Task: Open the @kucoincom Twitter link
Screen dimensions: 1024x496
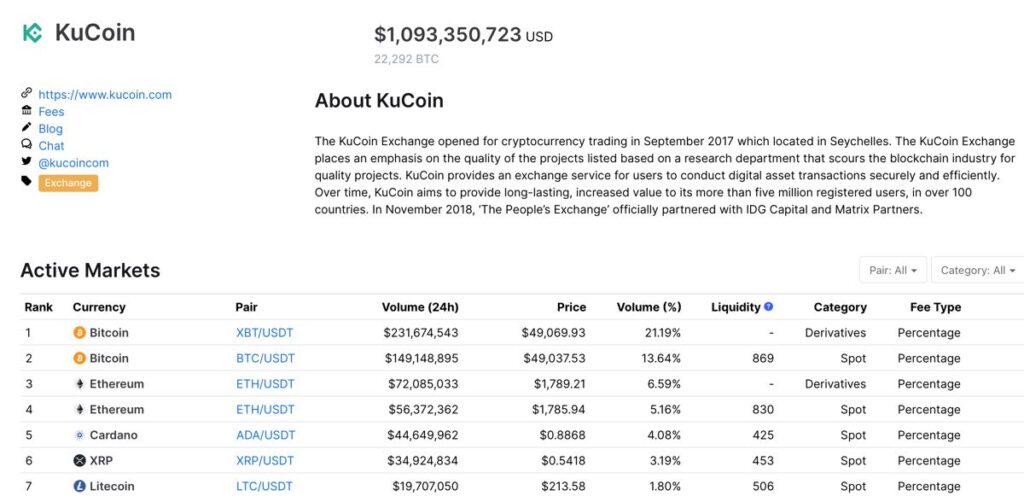Action: (74, 163)
